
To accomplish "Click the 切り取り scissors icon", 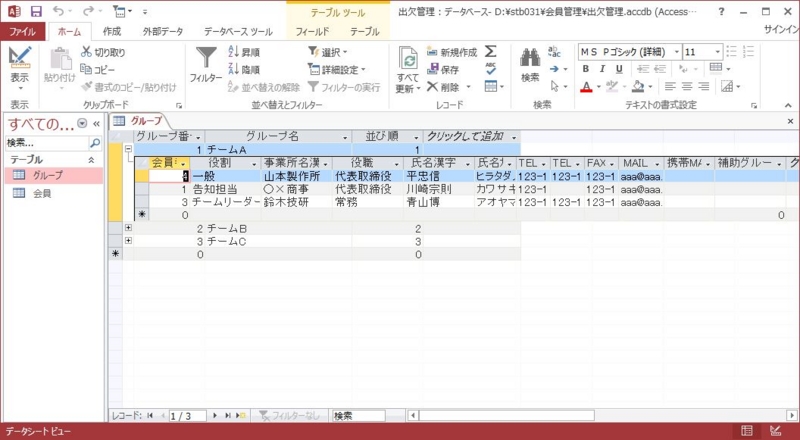I will click(86, 52).
